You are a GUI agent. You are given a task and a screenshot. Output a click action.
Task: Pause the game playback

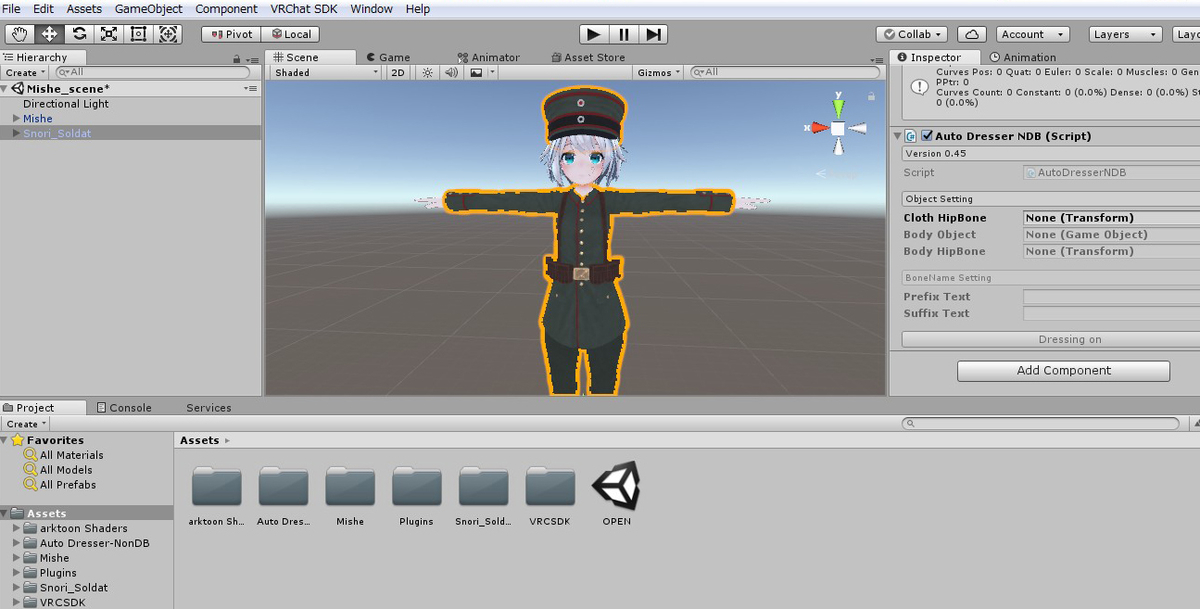pos(624,34)
